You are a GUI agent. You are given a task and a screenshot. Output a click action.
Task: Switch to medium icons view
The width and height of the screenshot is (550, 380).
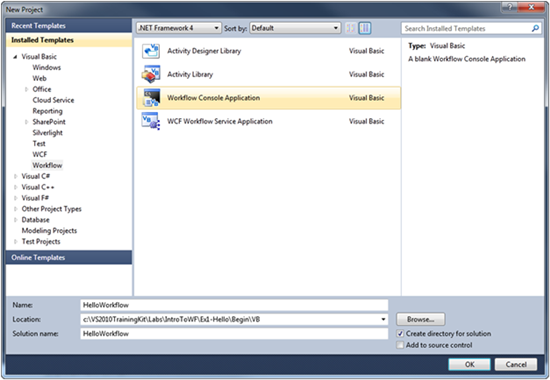(365, 28)
